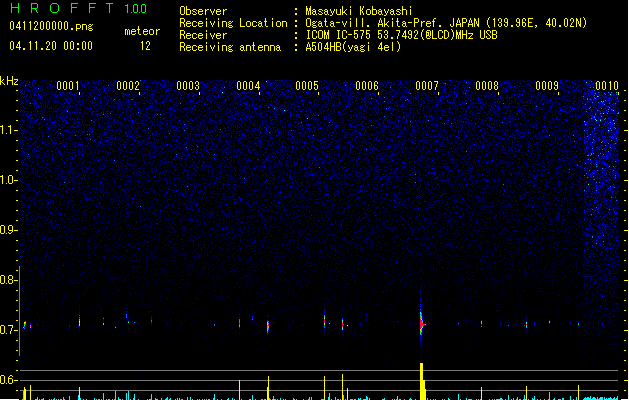Click time marker 0008

(x=487, y=86)
